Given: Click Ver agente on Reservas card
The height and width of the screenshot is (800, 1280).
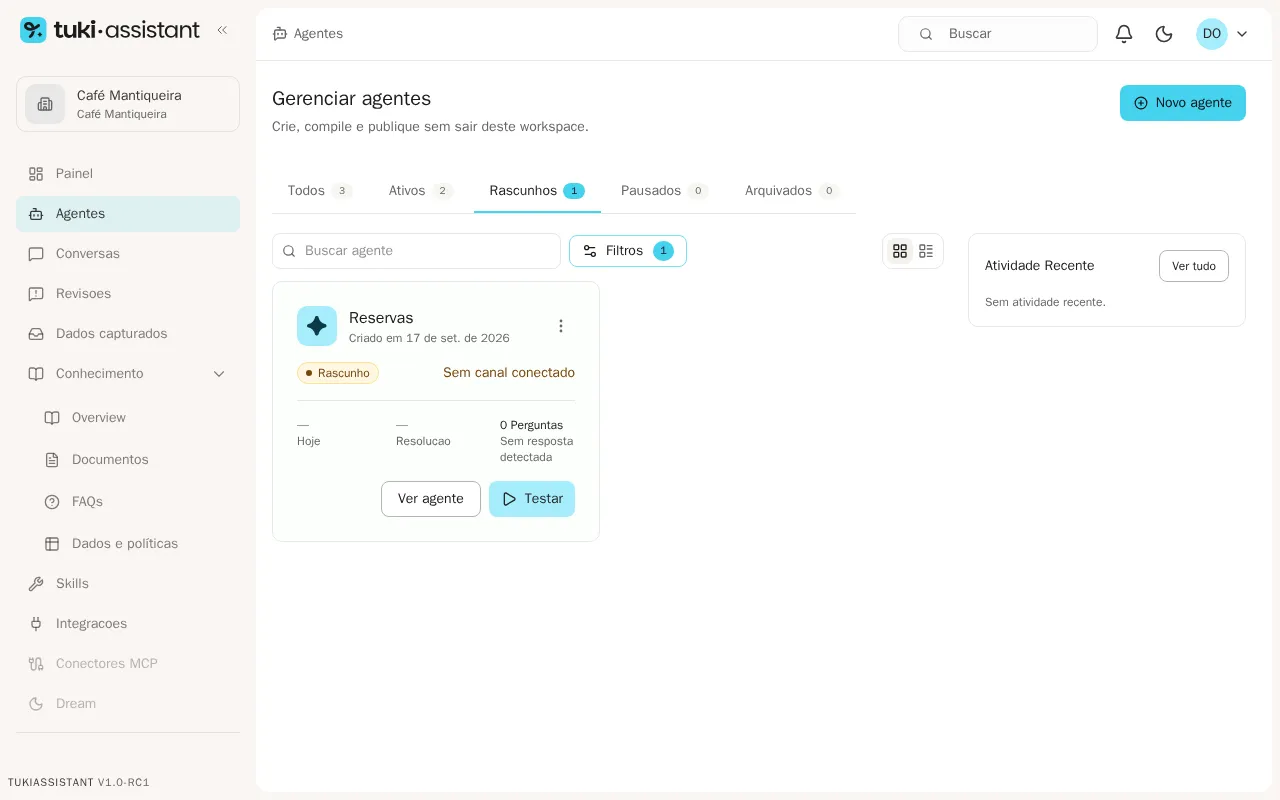Looking at the screenshot, I should [431, 499].
